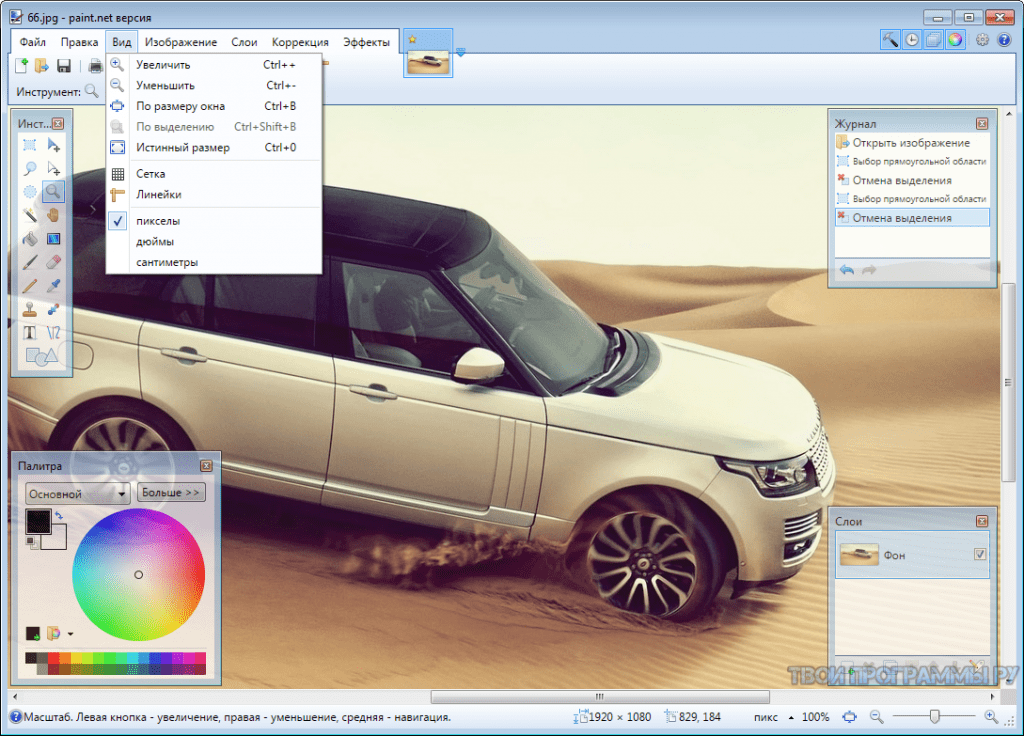Open the Эффекты menu
This screenshot has width=1024, height=736.
pos(368,41)
